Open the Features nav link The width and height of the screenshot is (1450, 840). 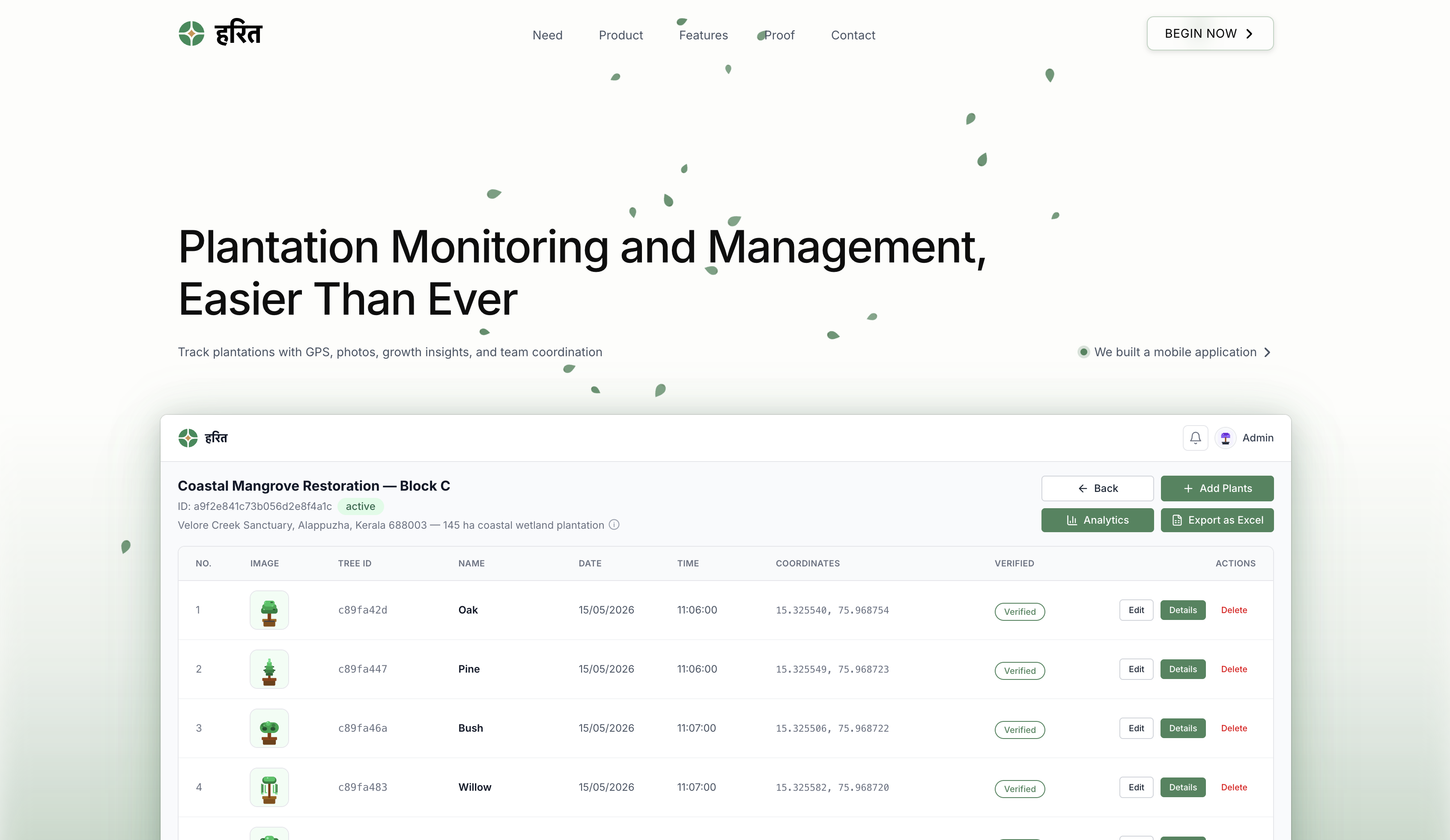click(703, 35)
